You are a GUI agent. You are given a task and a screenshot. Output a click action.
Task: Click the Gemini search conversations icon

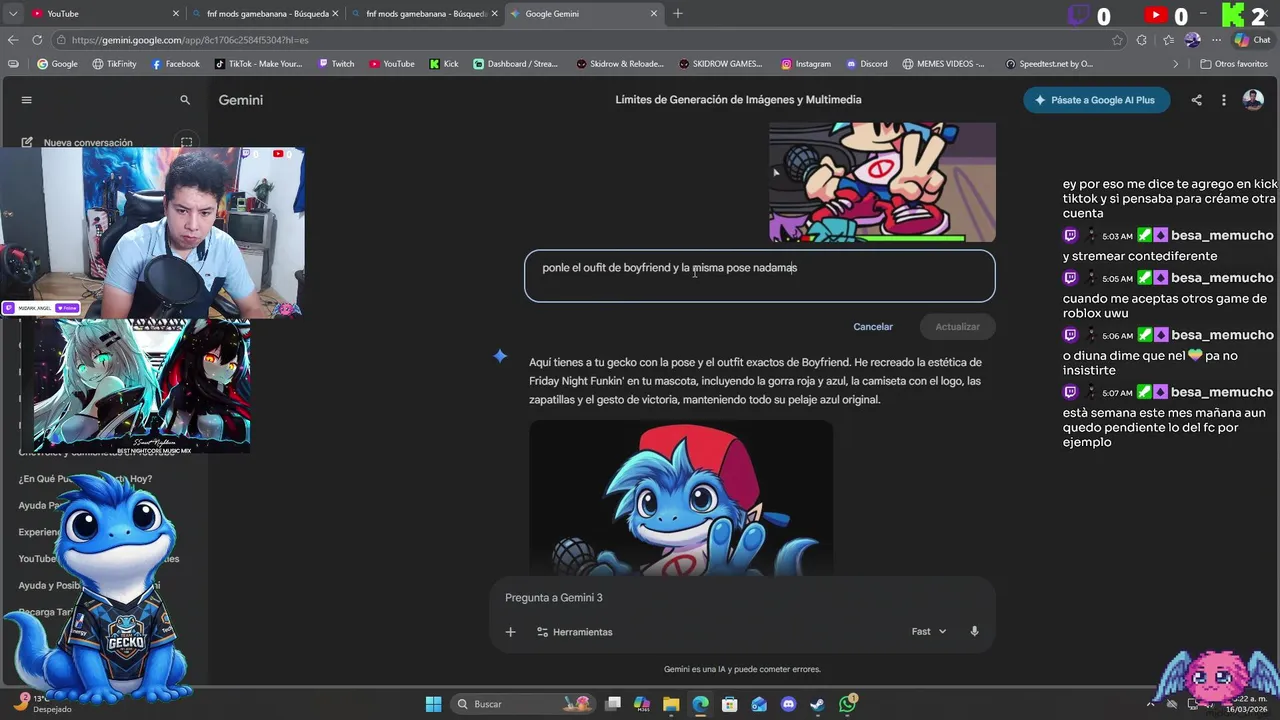pos(185,100)
